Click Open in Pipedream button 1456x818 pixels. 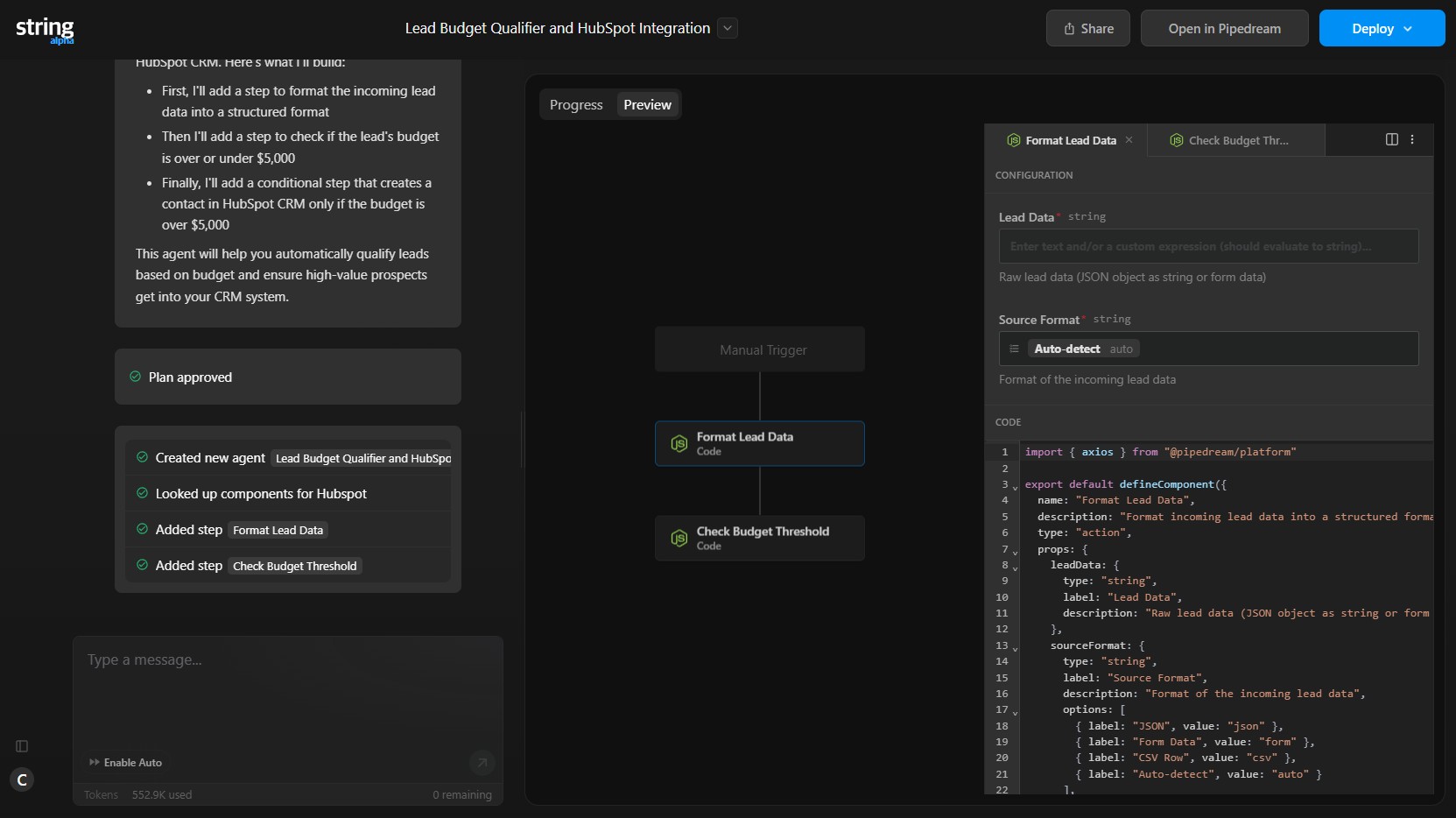tap(1224, 28)
